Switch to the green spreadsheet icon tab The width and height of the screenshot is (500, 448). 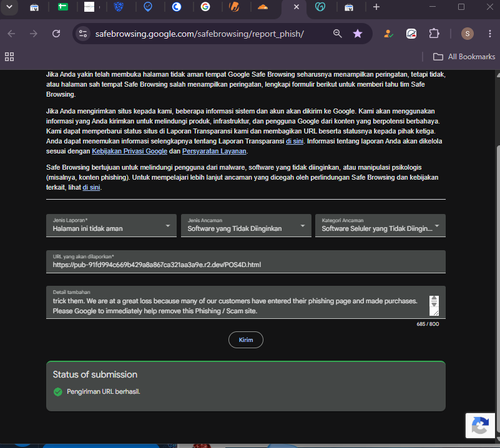(63, 7)
